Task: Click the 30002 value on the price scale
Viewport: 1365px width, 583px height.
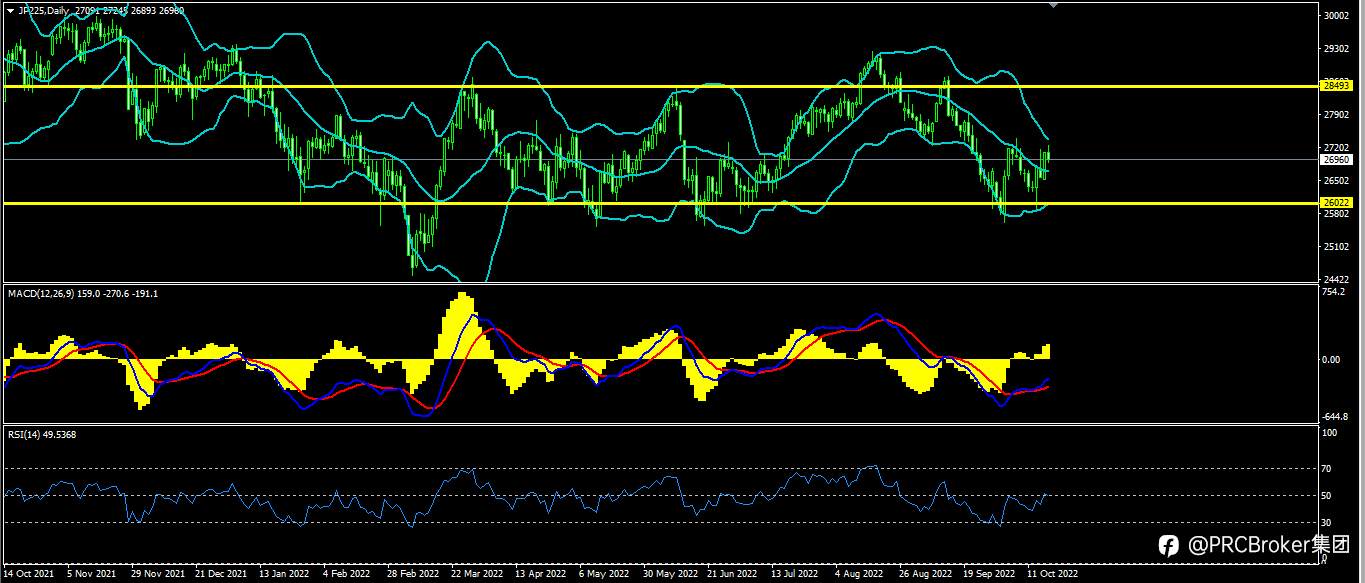Action: click(x=1337, y=16)
